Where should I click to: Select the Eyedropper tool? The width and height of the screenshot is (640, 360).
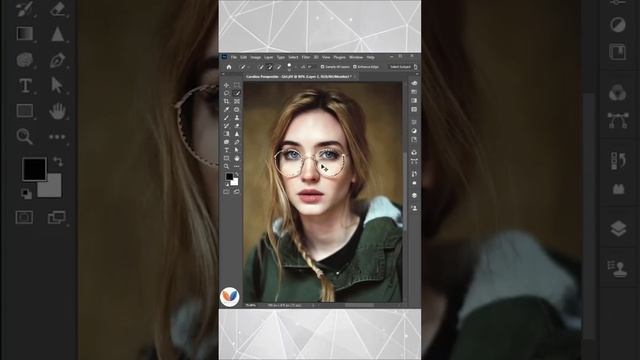click(227, 109)
